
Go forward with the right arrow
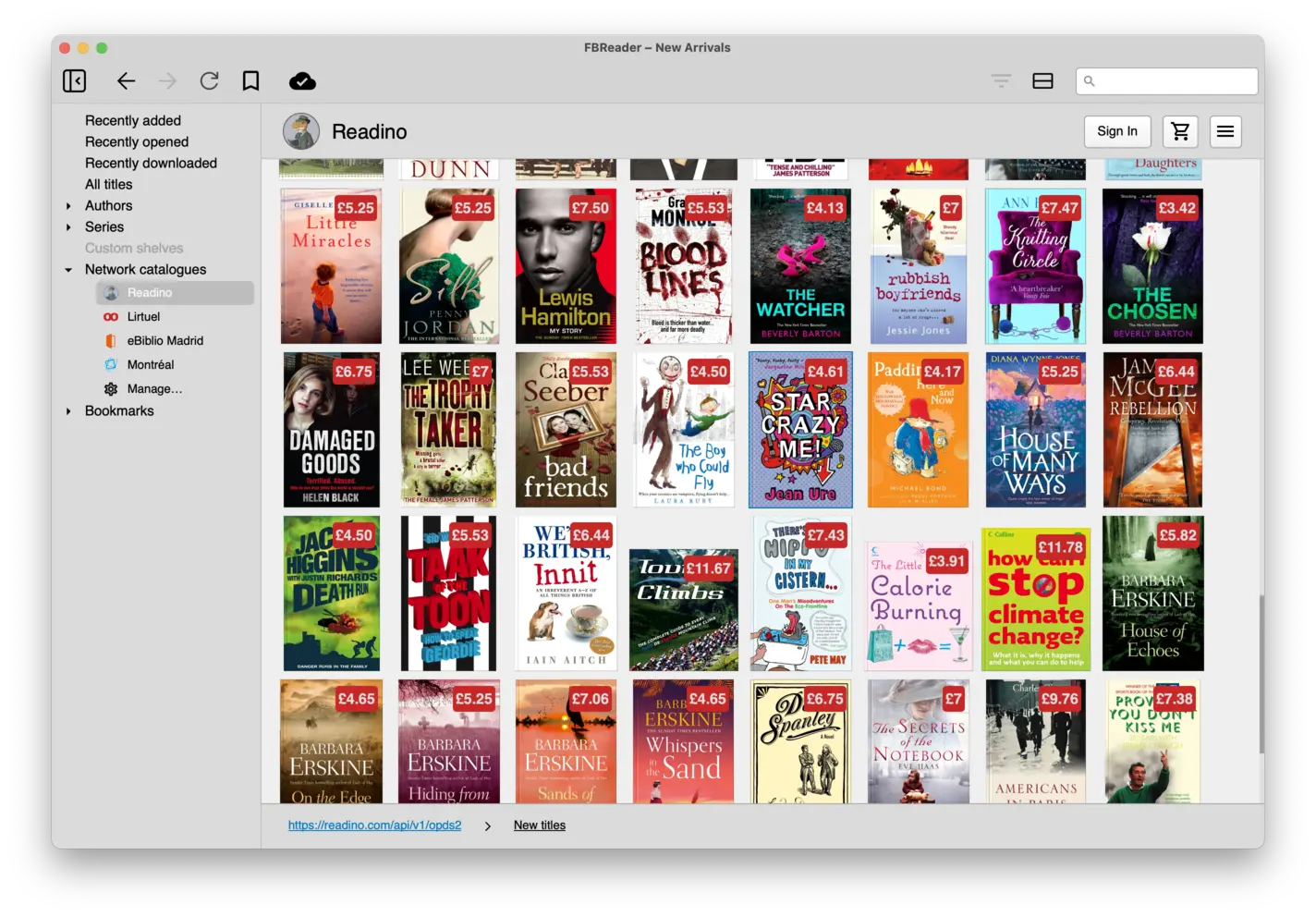coord(167,81)
